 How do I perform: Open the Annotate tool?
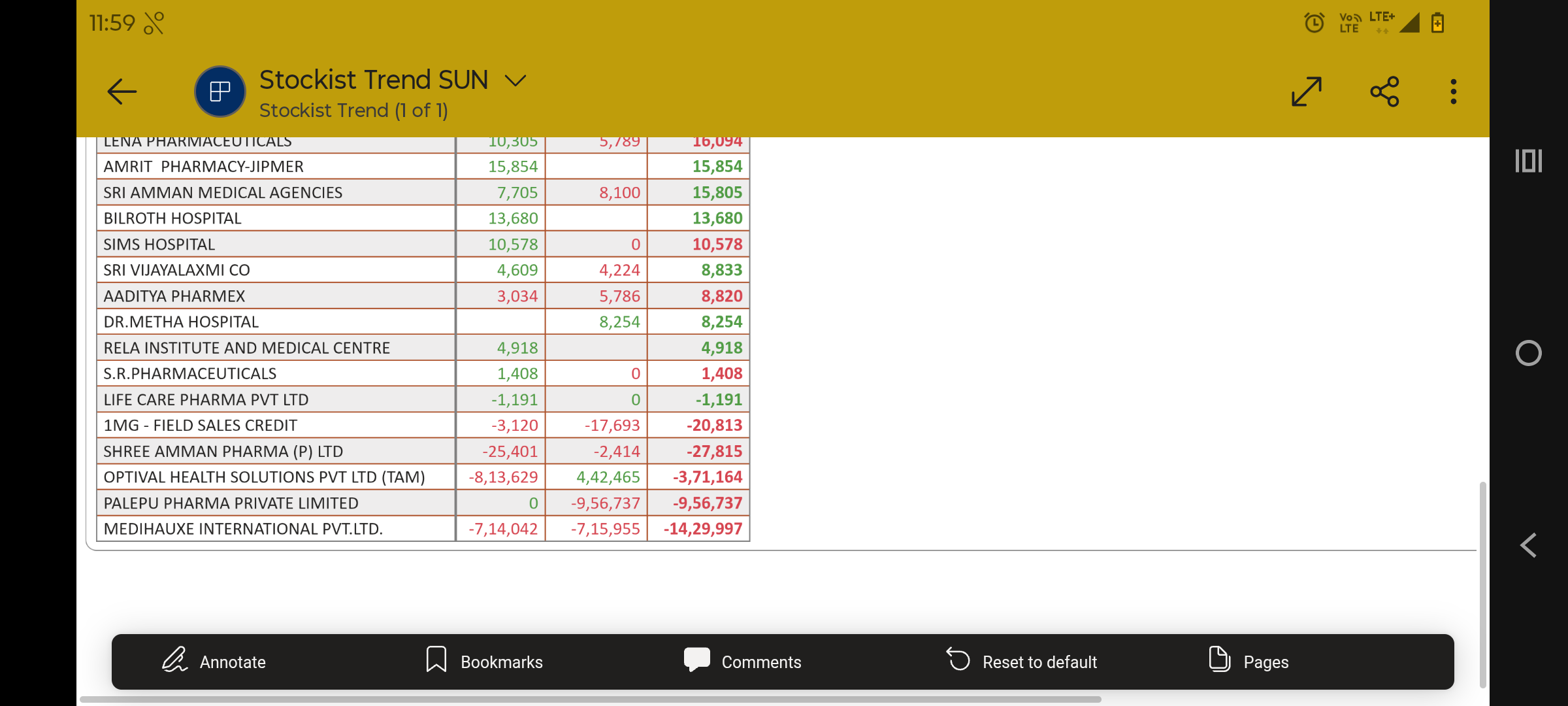point(214,661)
